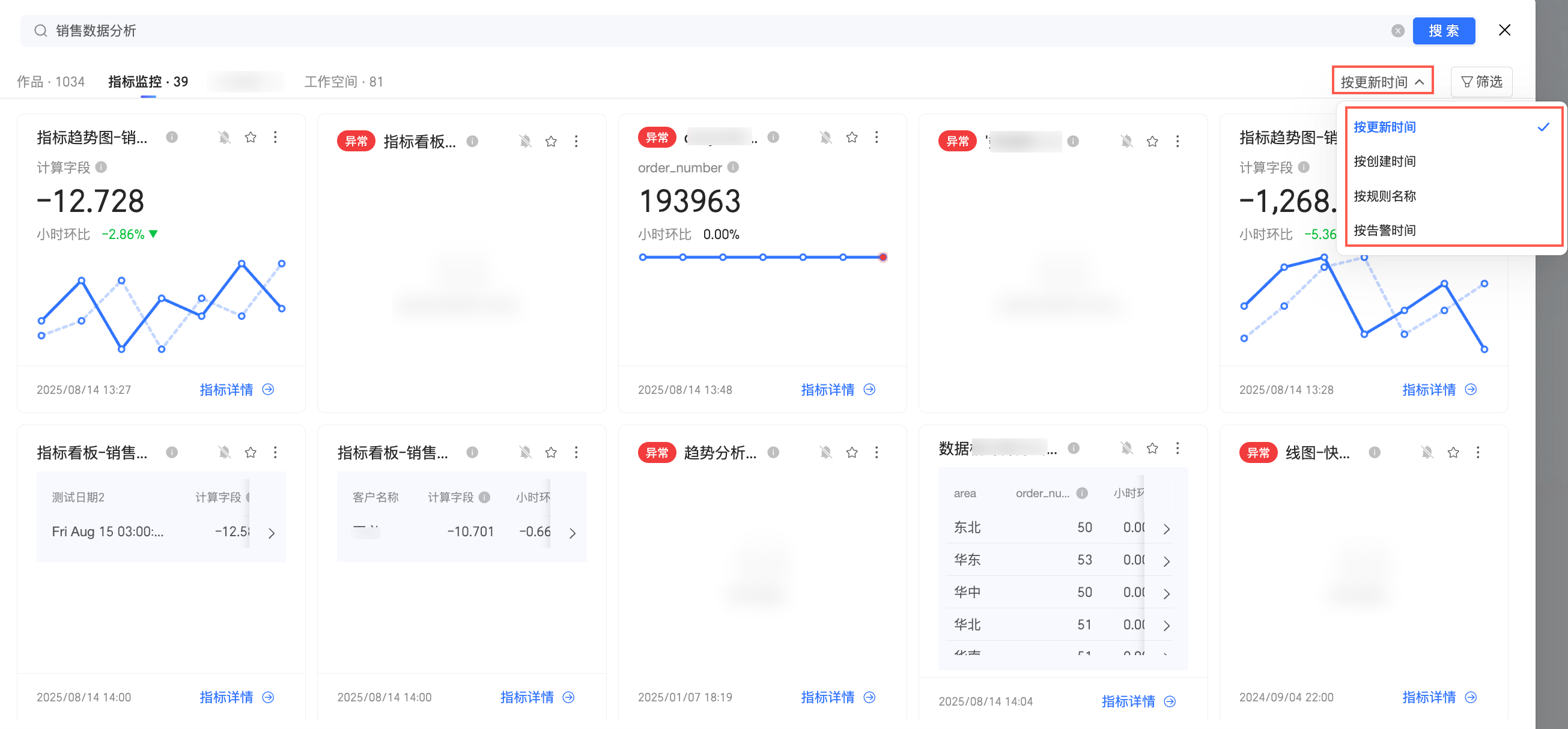Open the three-dot menu of the 193963 card

click(877, 138)
